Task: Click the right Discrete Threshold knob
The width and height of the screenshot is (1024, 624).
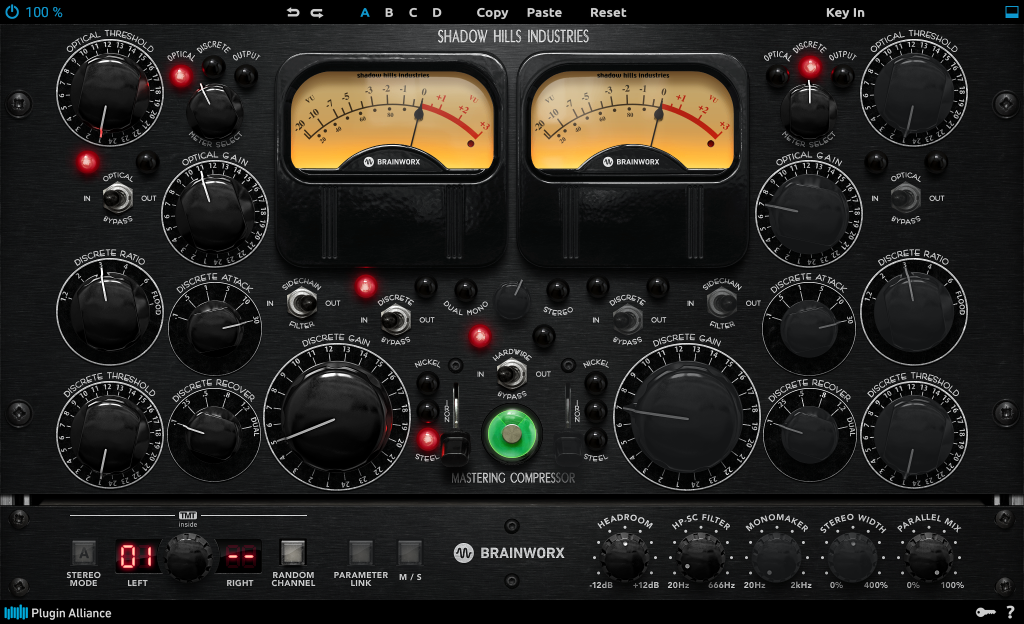Action: [914, 433]
